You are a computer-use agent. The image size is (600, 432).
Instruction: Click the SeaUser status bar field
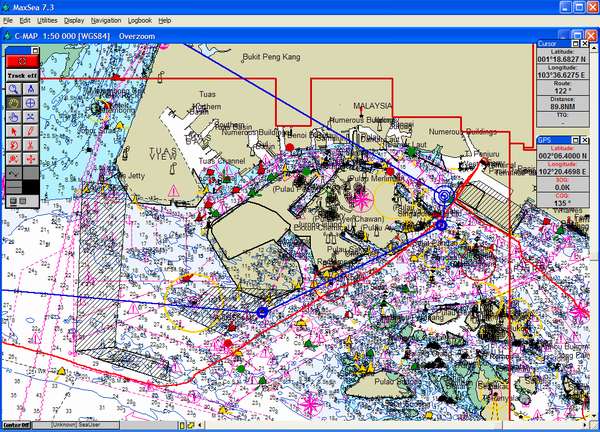coord(89,425)
